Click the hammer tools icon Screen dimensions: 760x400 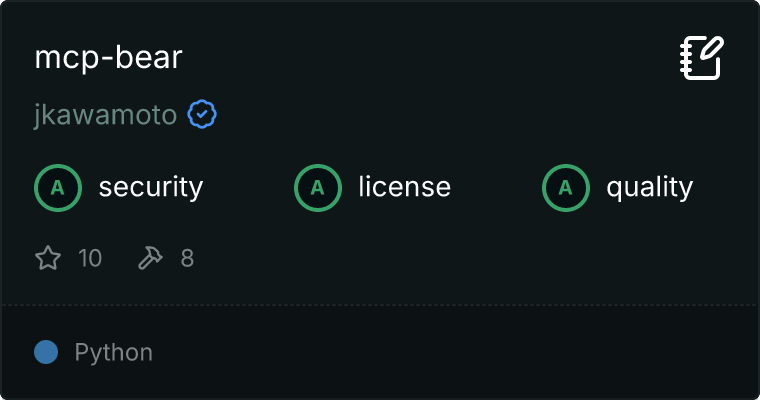(x=150, y=259)
